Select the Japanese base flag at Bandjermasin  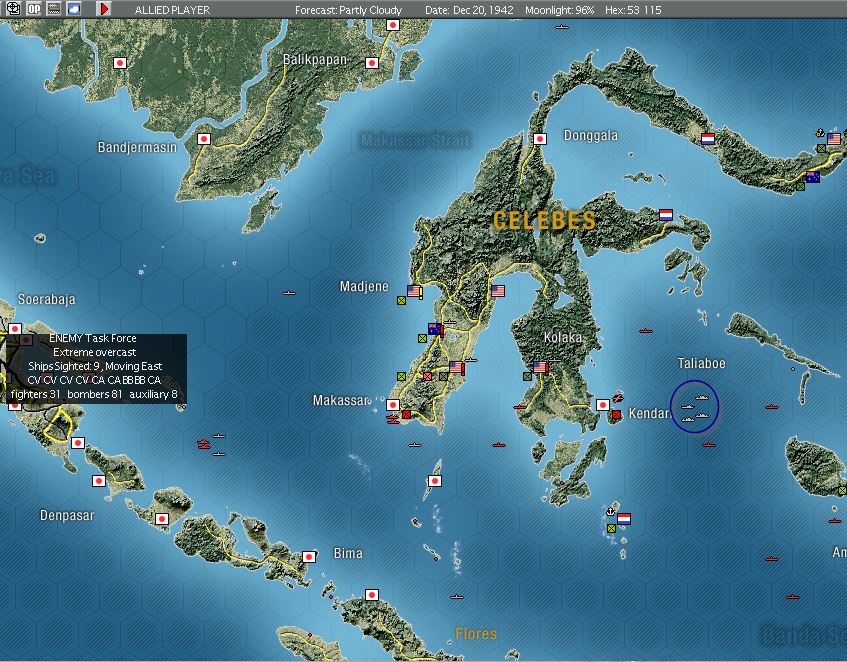pos(204,139)
